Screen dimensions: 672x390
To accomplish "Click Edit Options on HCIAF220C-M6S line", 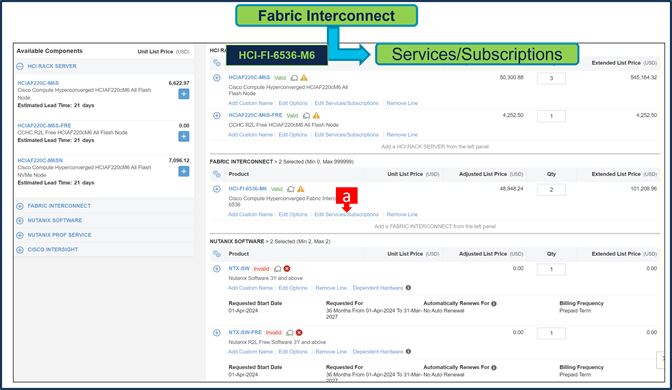I will [x=293, y=103].
